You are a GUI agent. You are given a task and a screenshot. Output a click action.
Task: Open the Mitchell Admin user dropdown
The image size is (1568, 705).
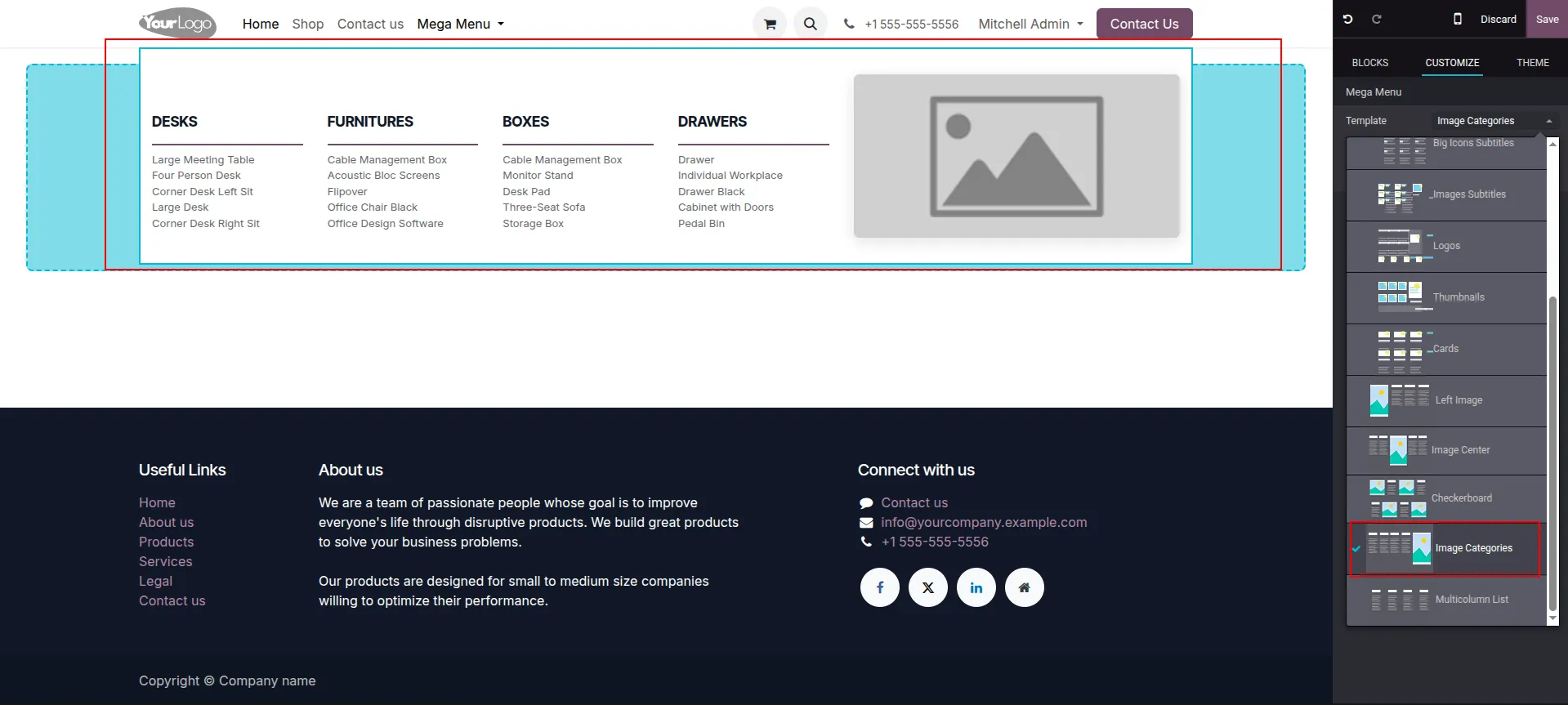coord(1030,24)
